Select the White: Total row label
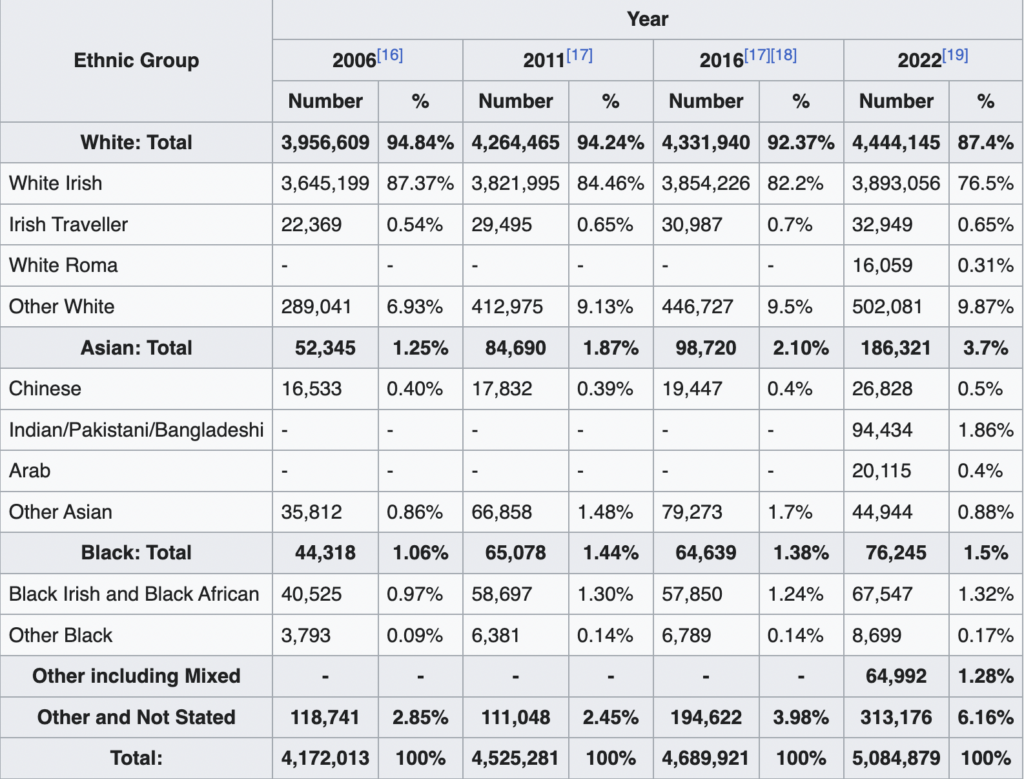Image resolution: width=1024 pixels, height=779 pixels. coord(136,143)
